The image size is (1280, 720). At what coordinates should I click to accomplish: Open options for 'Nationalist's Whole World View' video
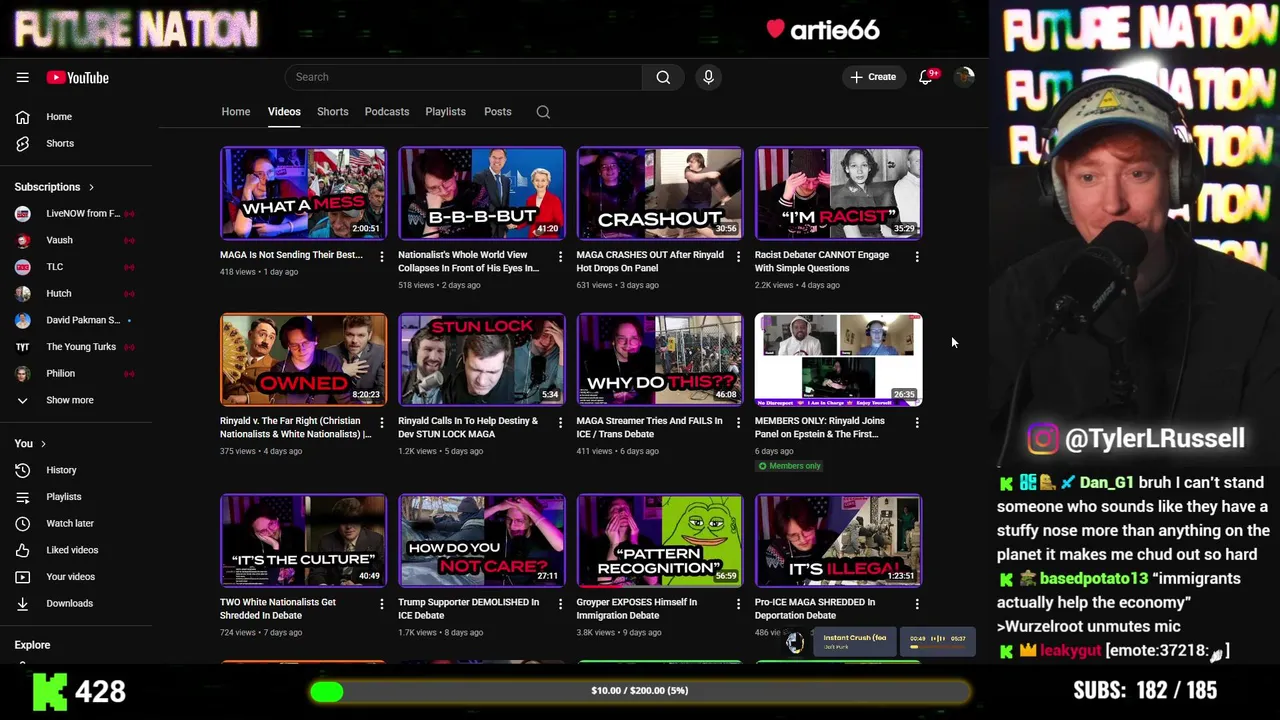[560, 257]
